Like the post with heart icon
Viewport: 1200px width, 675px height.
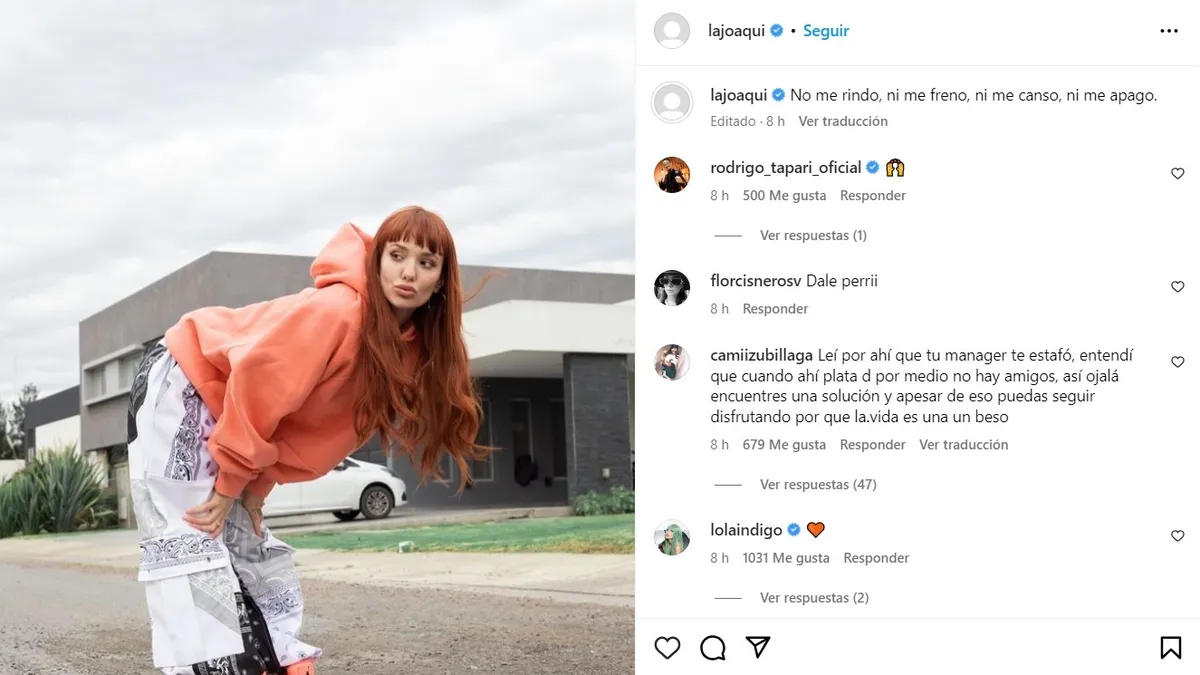click(x=667, y=648)
